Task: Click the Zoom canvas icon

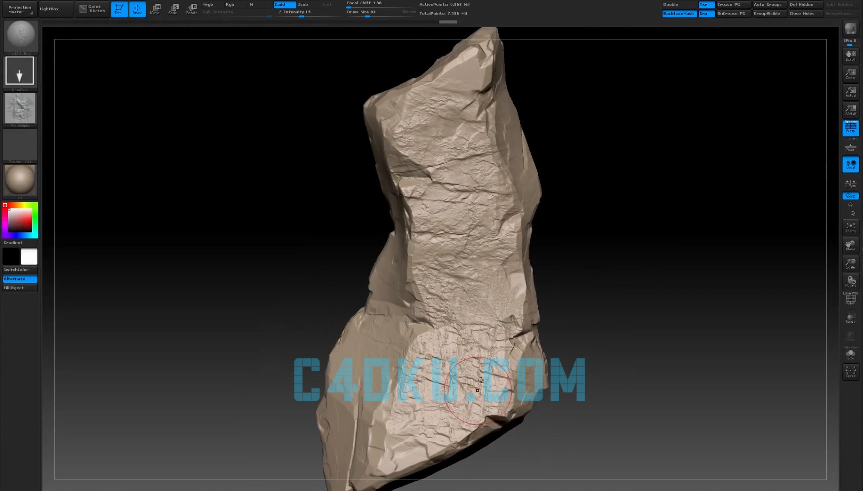Action: pos(850,73)
